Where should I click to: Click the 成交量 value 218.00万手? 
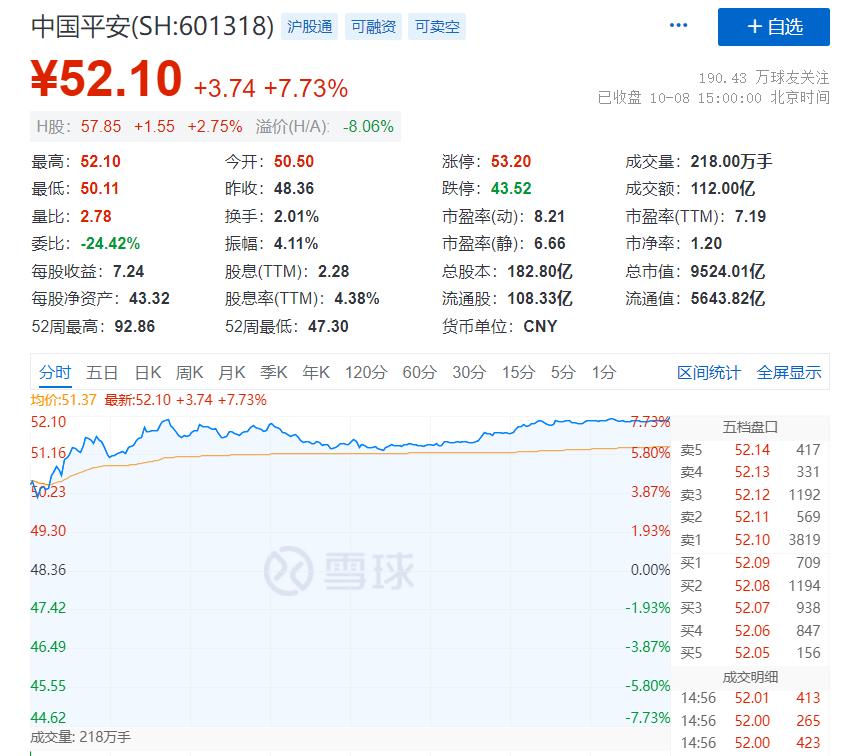731,162
